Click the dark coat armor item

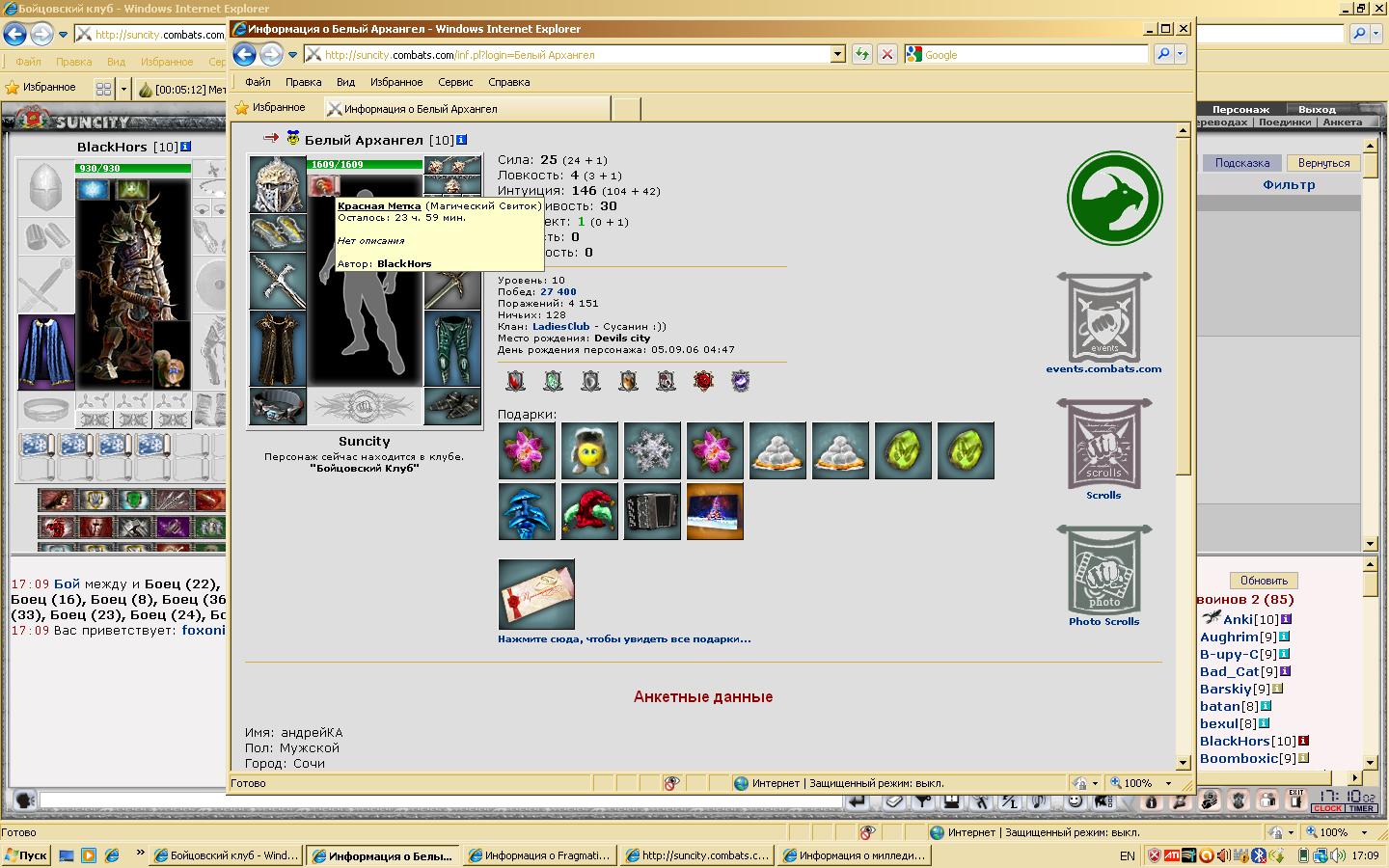tap(278, 348)
